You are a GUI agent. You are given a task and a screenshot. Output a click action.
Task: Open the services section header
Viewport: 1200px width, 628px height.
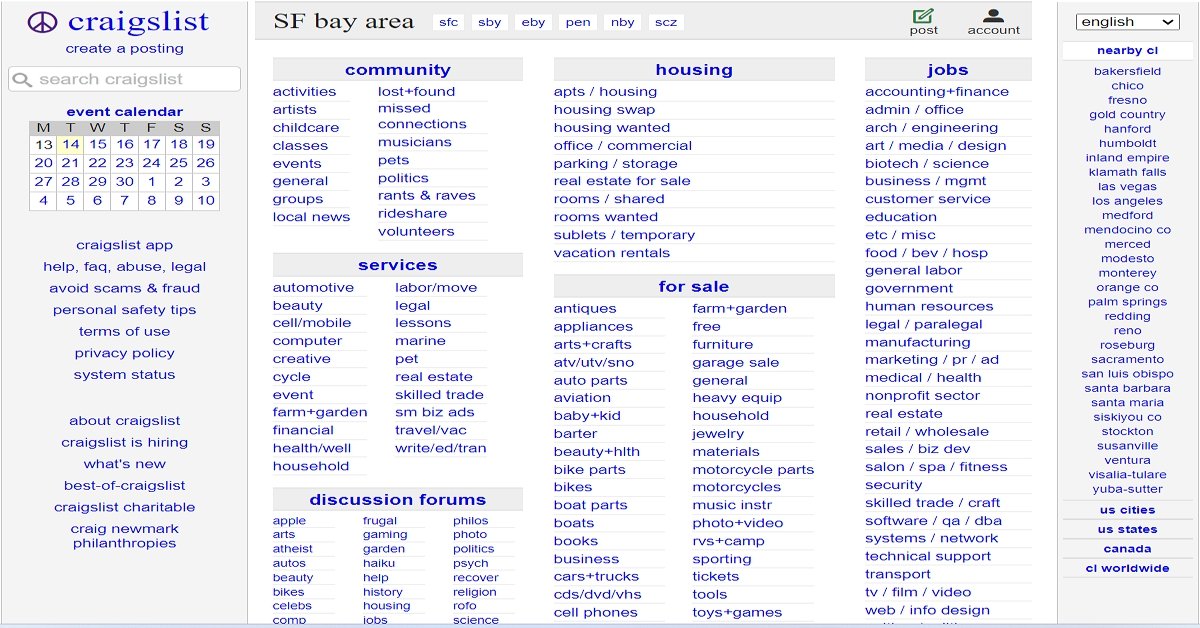tap(398, 265)
